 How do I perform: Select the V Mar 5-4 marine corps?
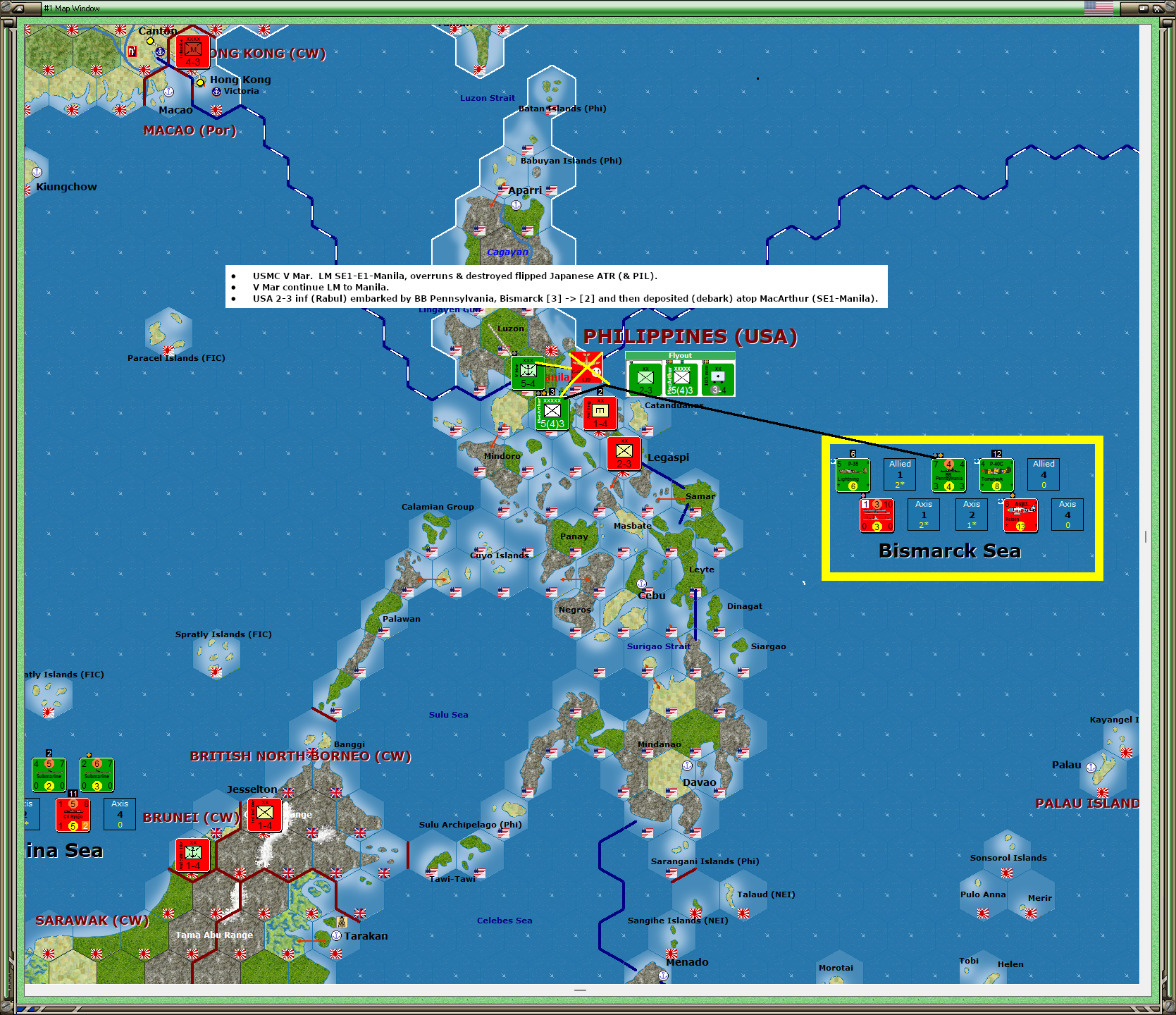(528, 374)
